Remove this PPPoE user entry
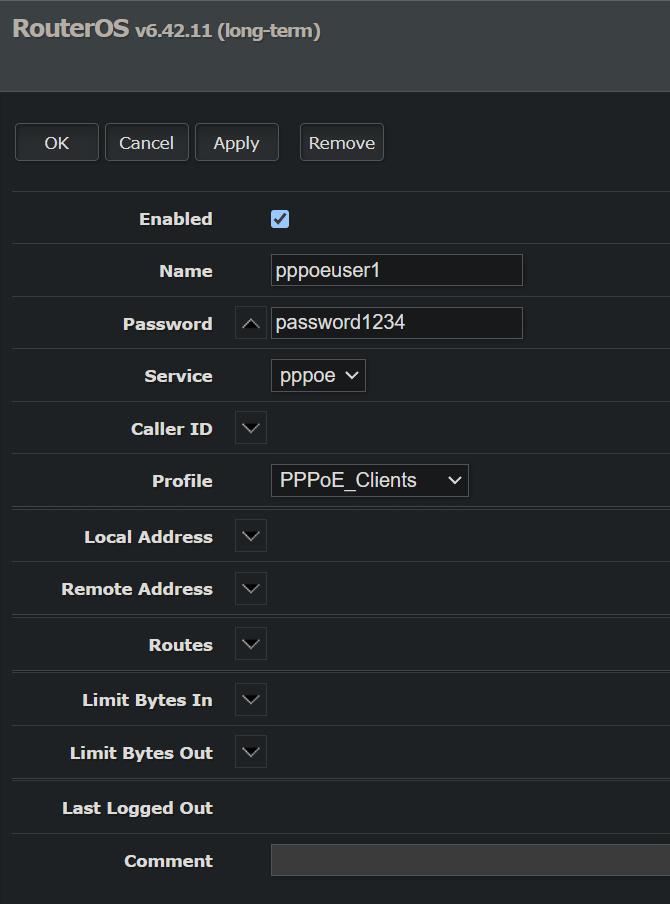 [341, 142]
